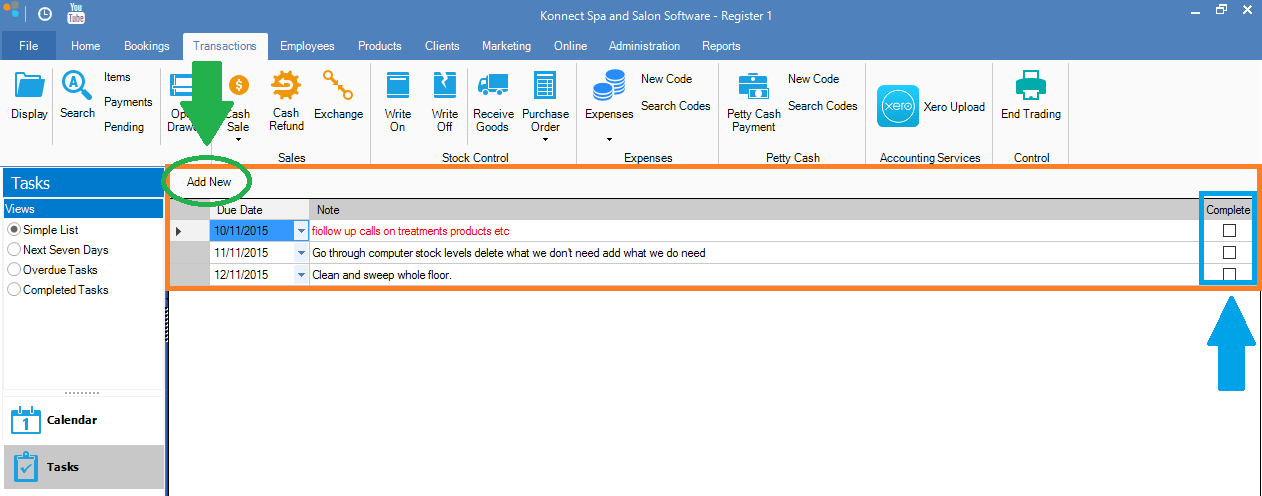Click the Due Date column header
Screen dimensions: 1262x496
pos(259,210)
